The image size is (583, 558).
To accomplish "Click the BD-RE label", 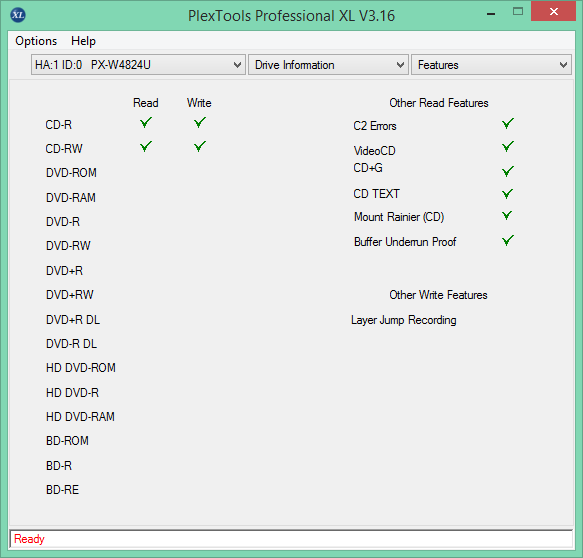I will point(62,490).
